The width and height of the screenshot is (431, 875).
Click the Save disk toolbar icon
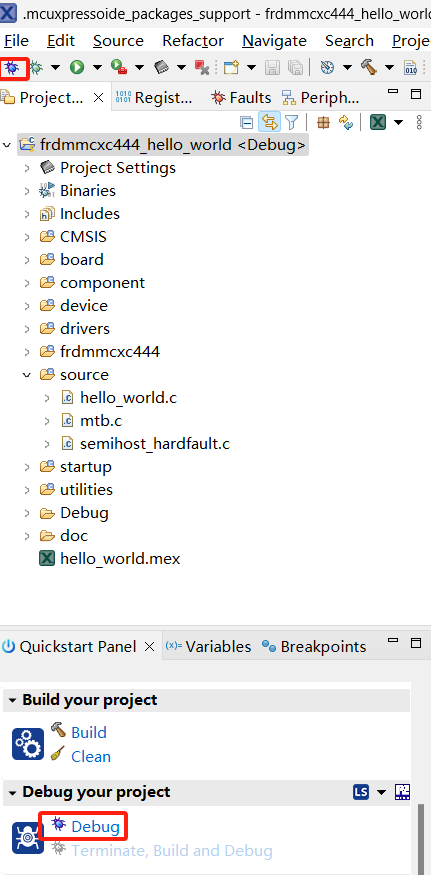click(x=272, y=68)
